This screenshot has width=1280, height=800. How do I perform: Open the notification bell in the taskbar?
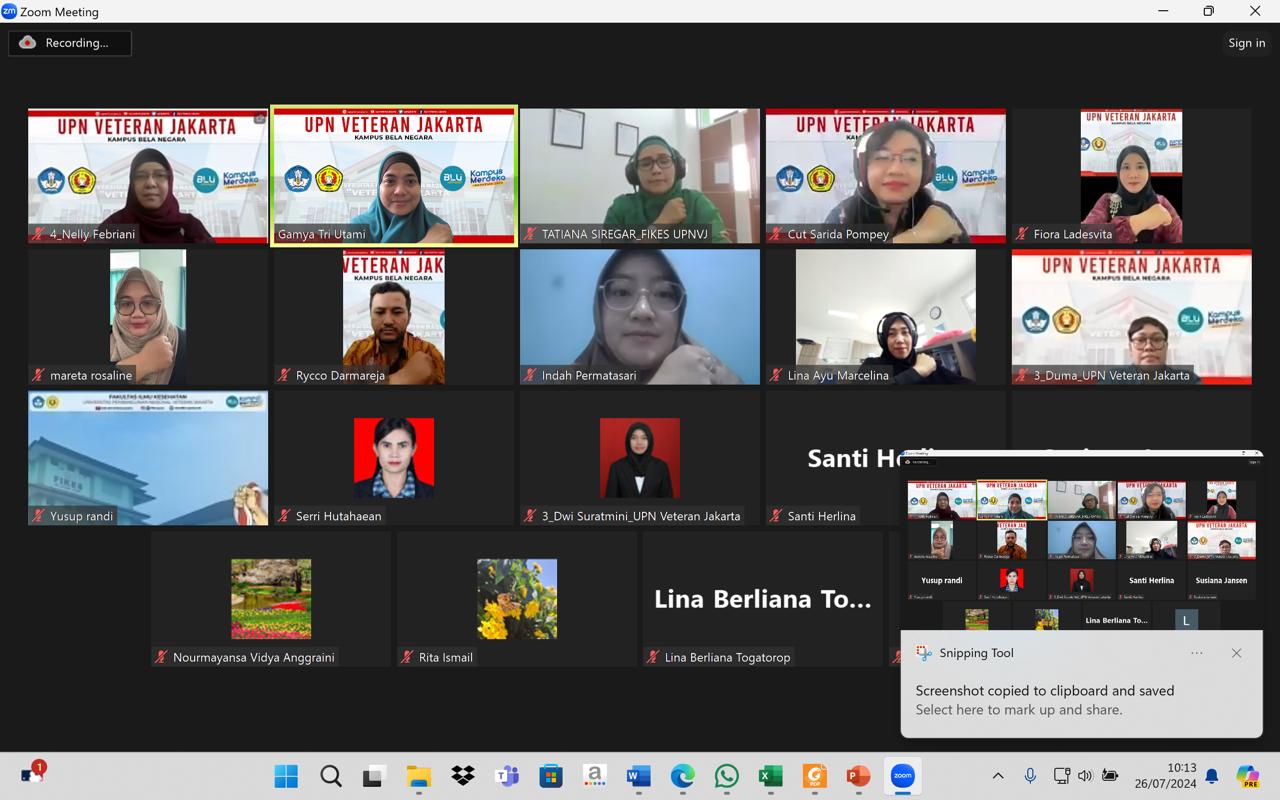[x=1212, y=776]
